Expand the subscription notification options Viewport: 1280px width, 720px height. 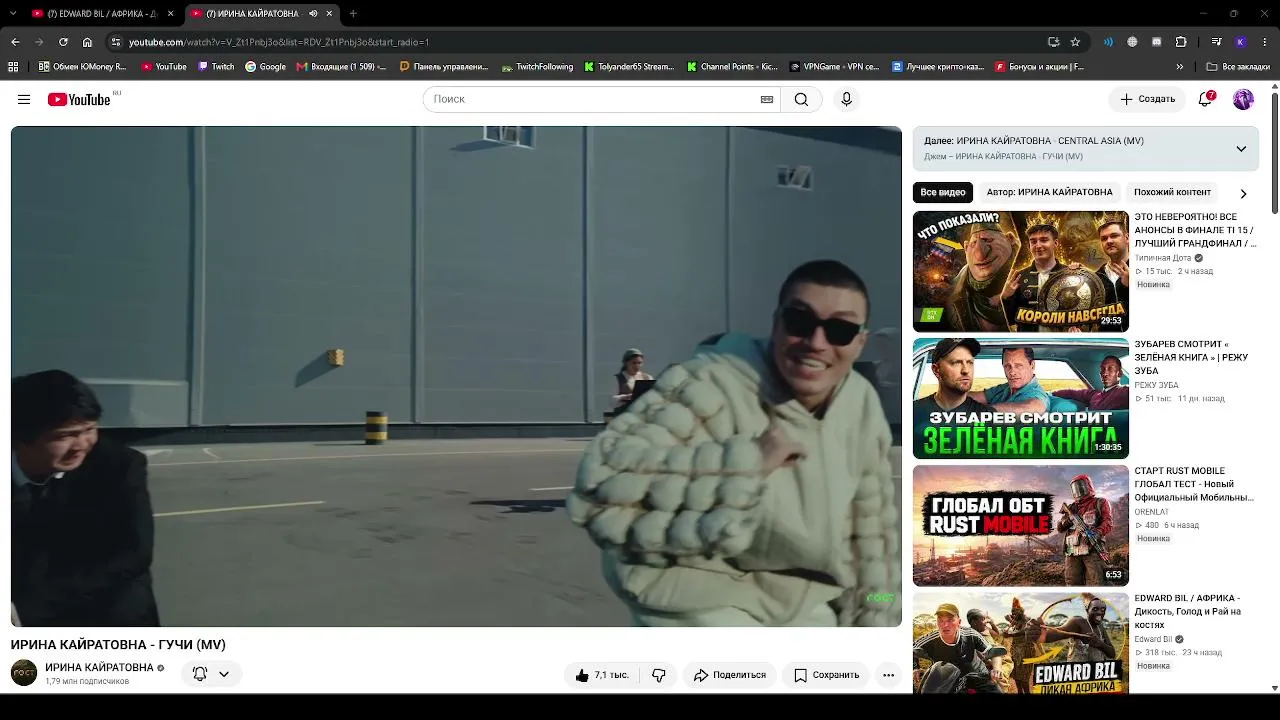click(x=223, y=674)
